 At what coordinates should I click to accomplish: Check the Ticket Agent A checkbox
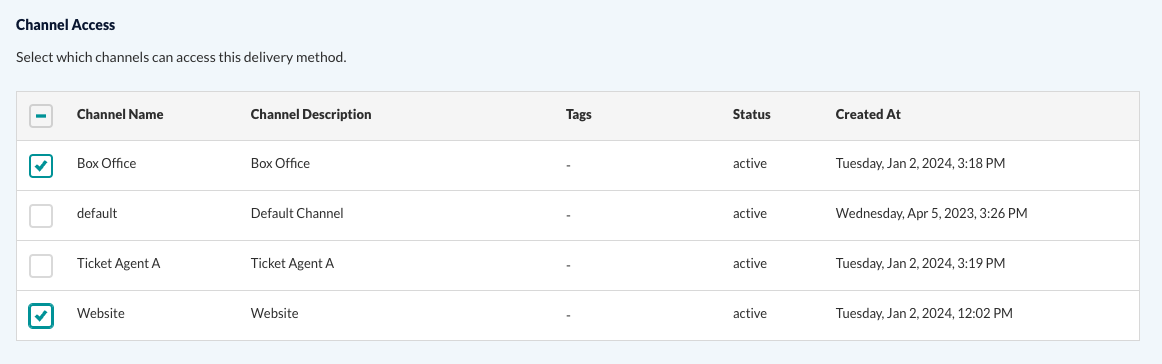[x=41, y=265]
